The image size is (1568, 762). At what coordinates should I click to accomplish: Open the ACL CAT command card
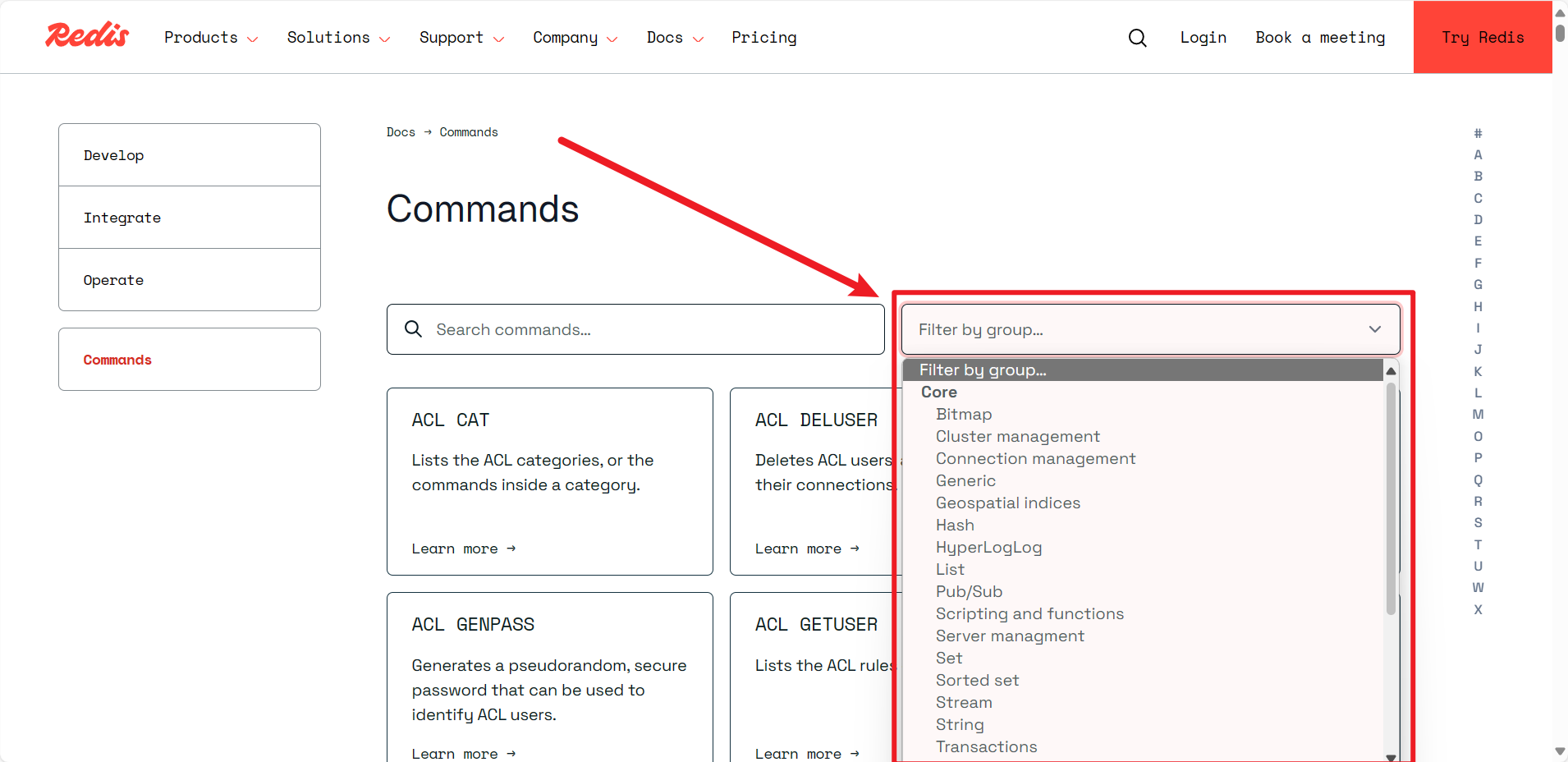click(x=550, y=481)
